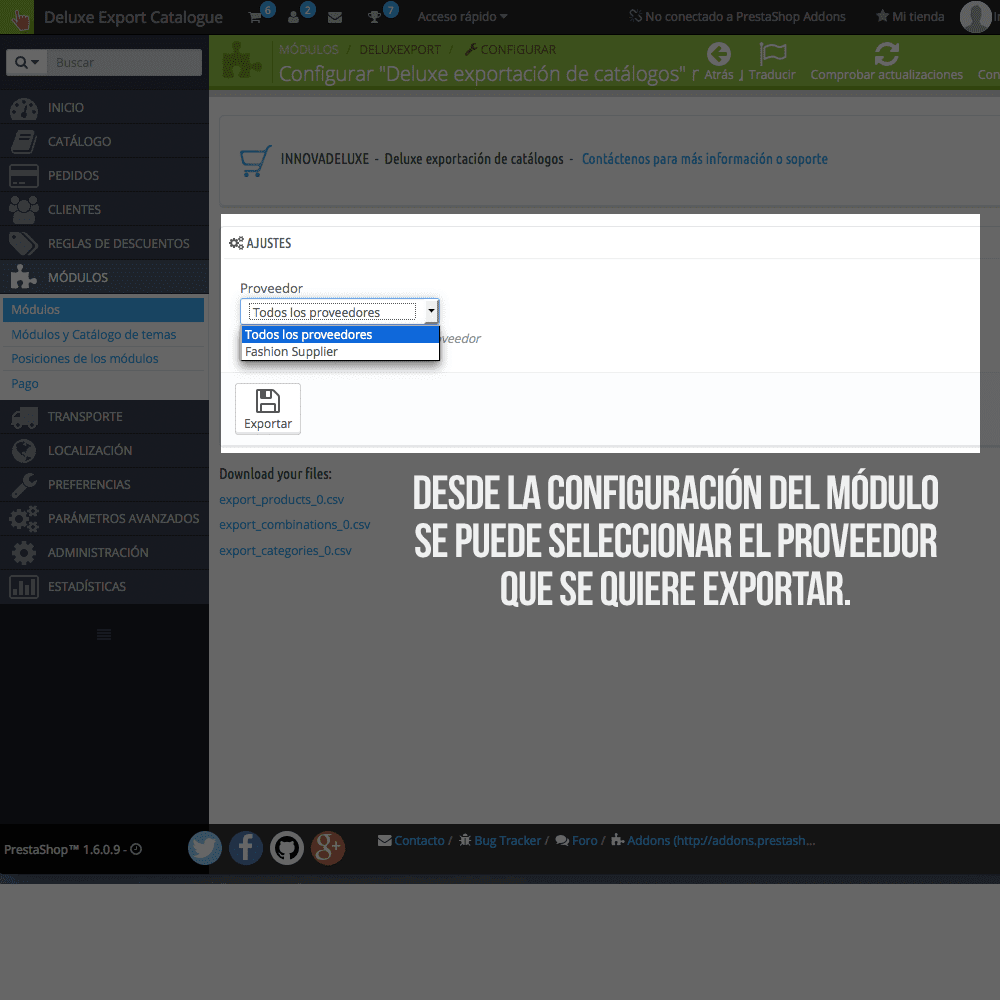The height and width of the screenshot is (1000, 1000).
Task: Open Módulos y Catálogo de temas
Action: (94, 334)
